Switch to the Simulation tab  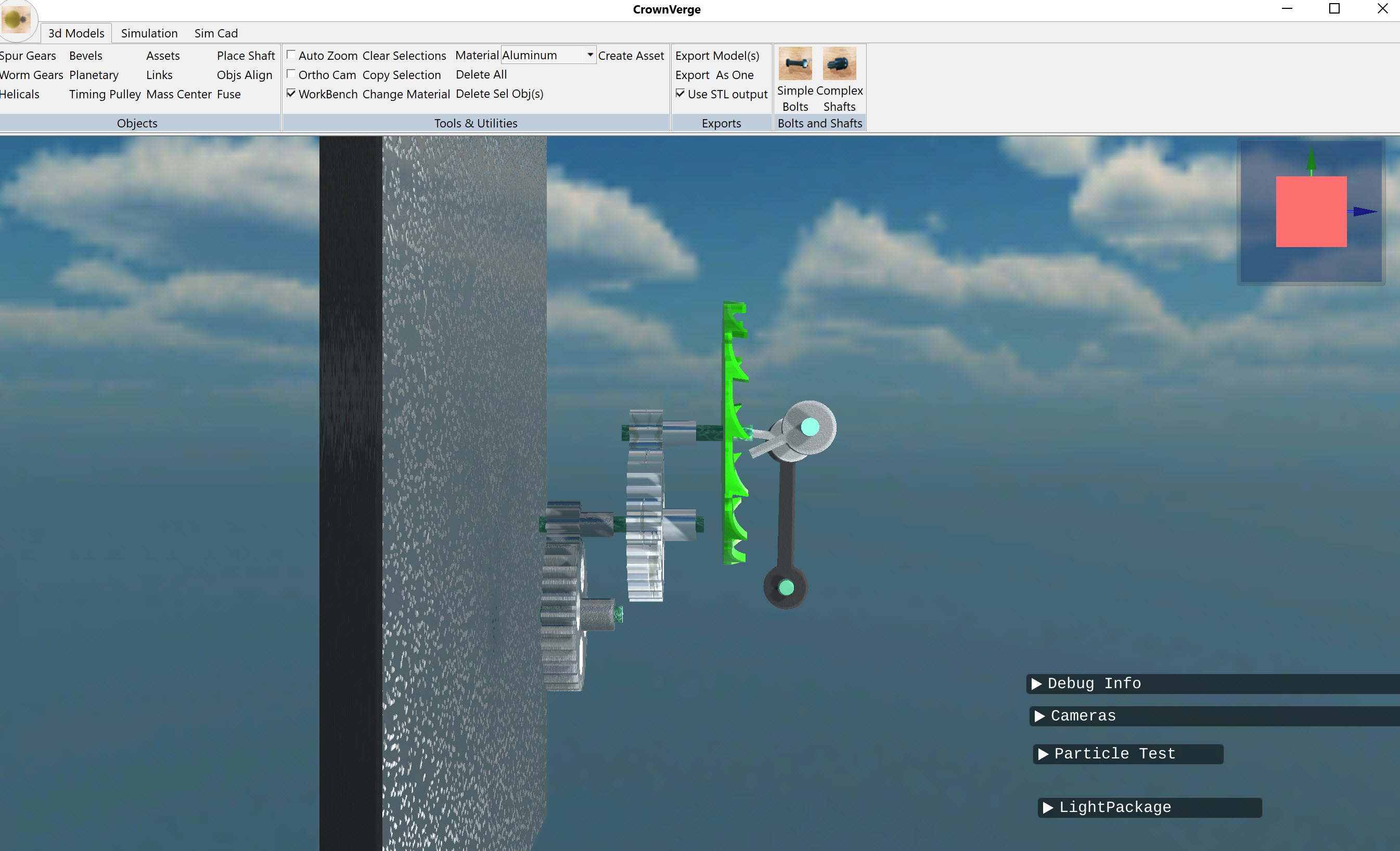pyautogui.click(x=149, y=33)
